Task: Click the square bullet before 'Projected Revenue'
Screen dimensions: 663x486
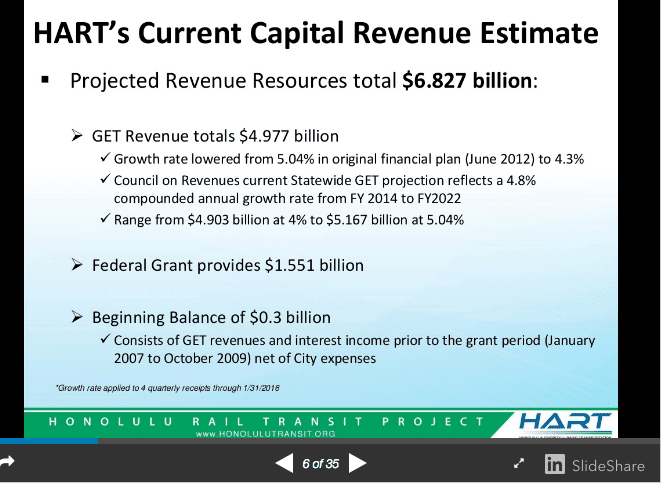Action: click(x=45, y=79)
